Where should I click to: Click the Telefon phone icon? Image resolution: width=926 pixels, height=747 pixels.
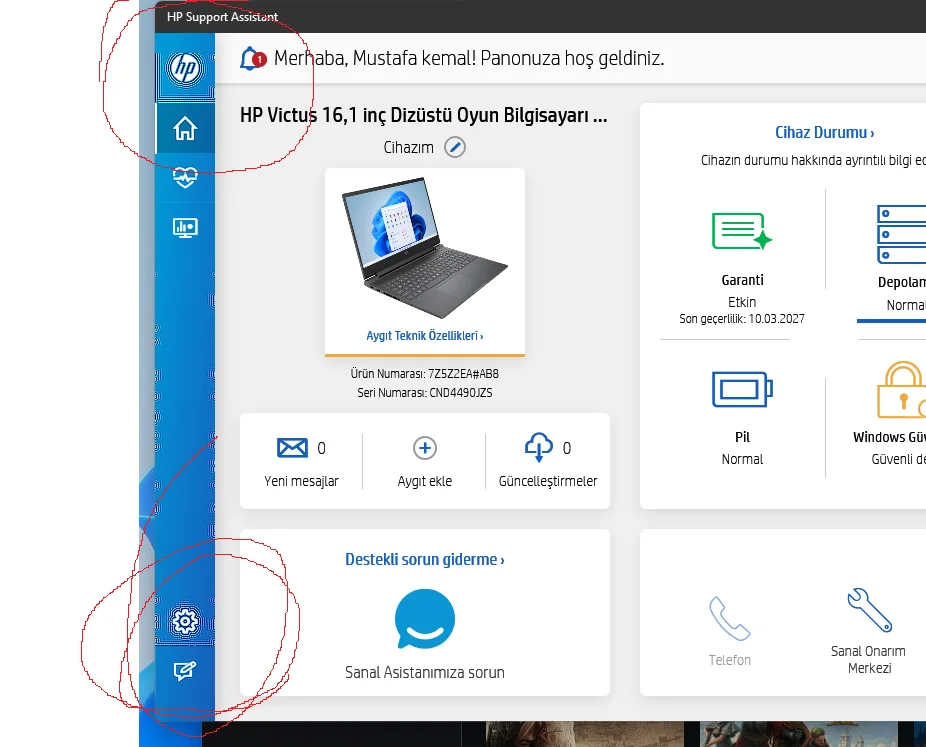(x=730, y=618)
